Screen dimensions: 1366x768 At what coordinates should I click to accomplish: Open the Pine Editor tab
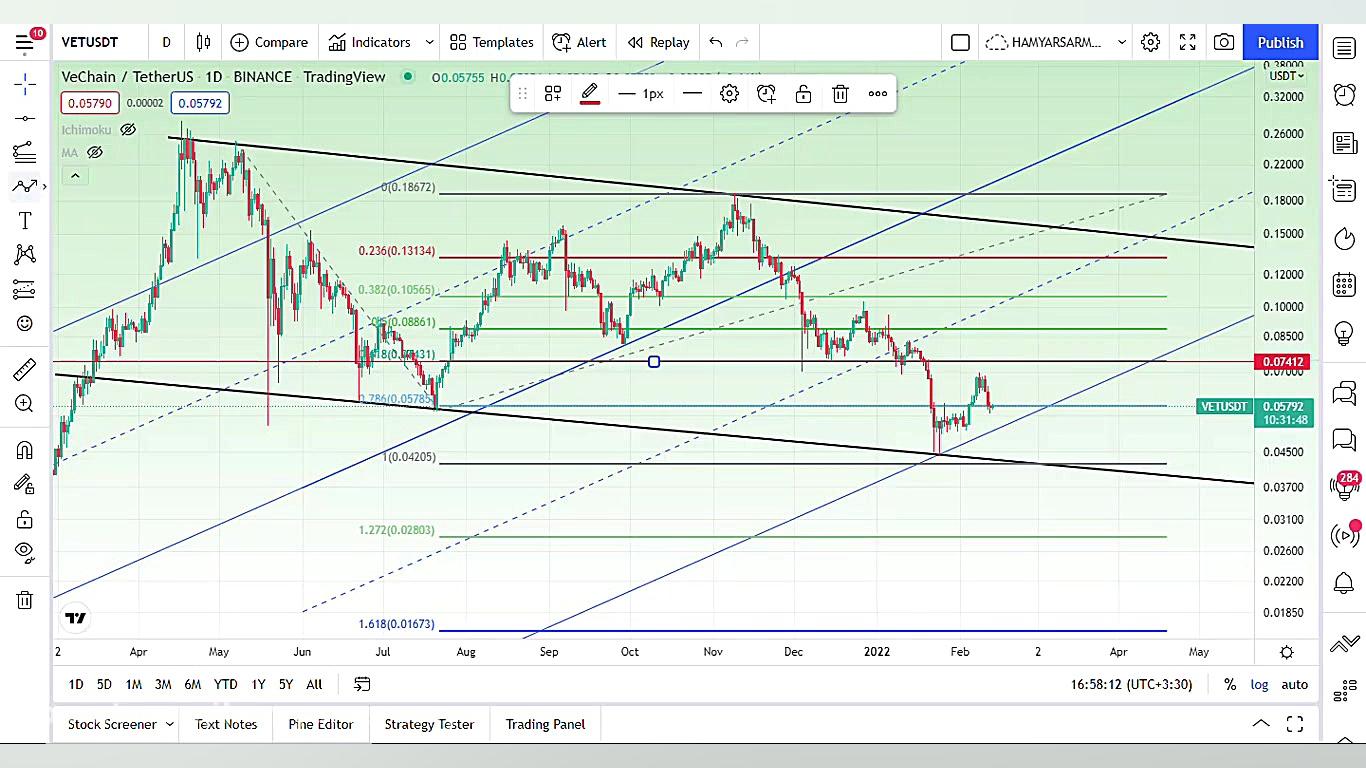point(321,724)
